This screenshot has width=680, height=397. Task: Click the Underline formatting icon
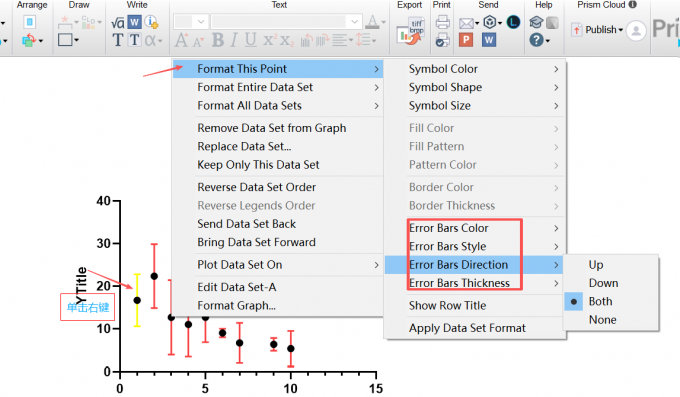[x=250, y=40]
